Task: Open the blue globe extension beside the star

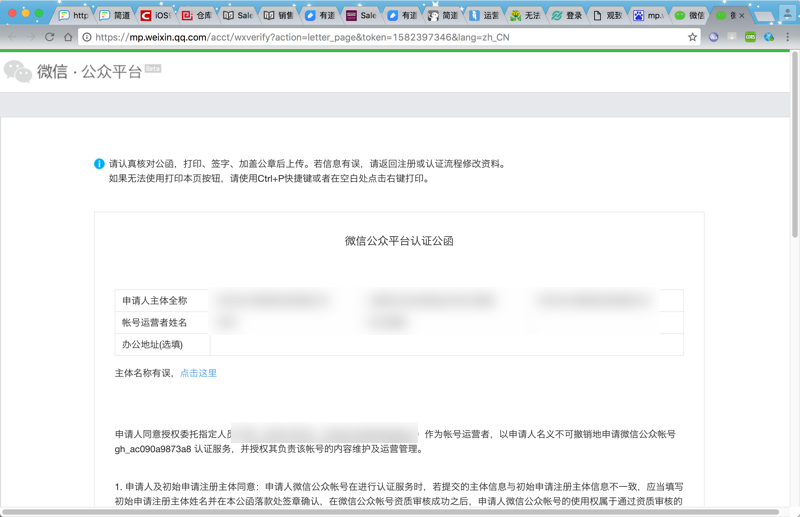Action: point(713,37)
